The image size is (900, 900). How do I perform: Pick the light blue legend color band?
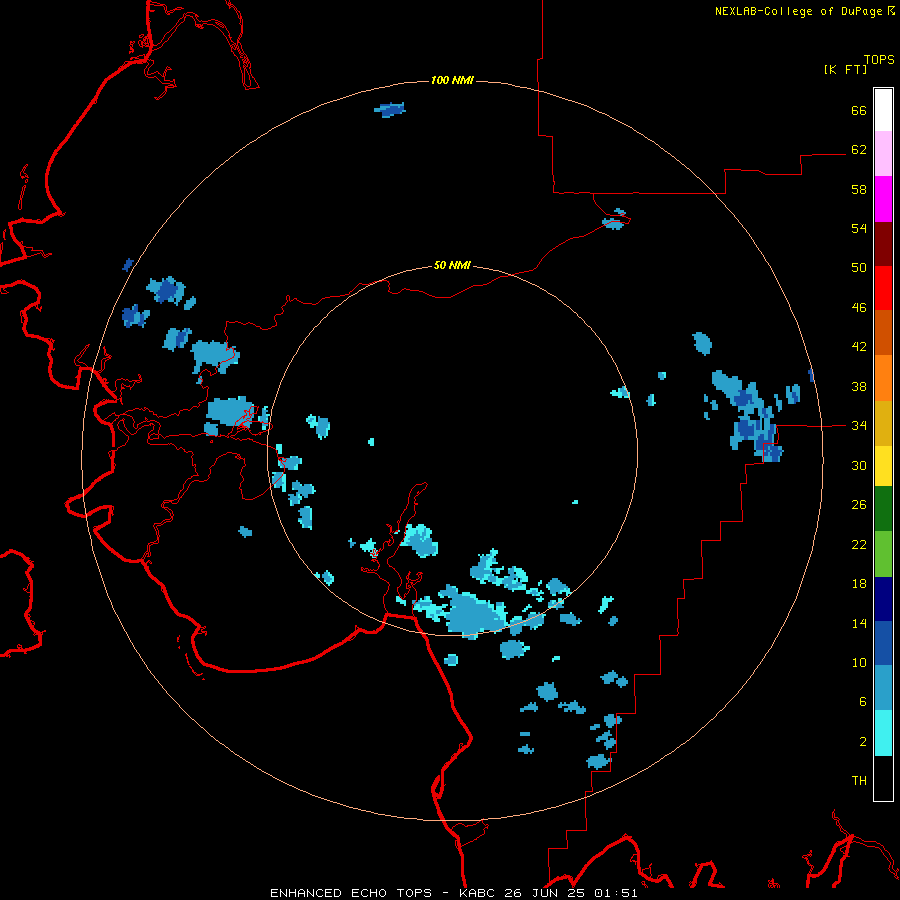point(883,688)
